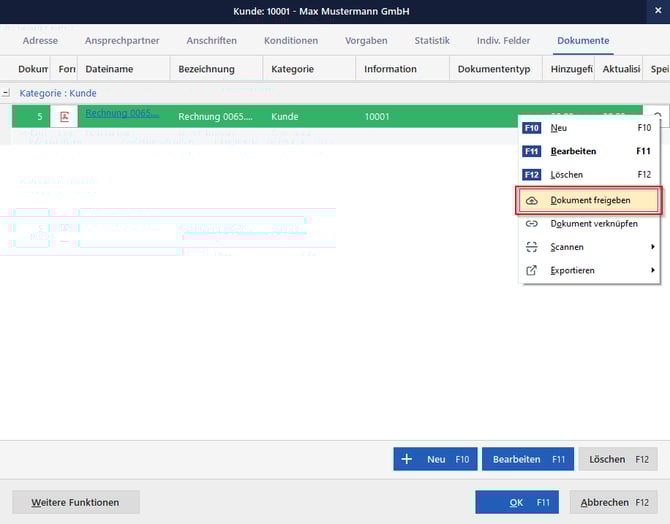
Task: Click the PDF format icon in document row
Action: [65, 116]
